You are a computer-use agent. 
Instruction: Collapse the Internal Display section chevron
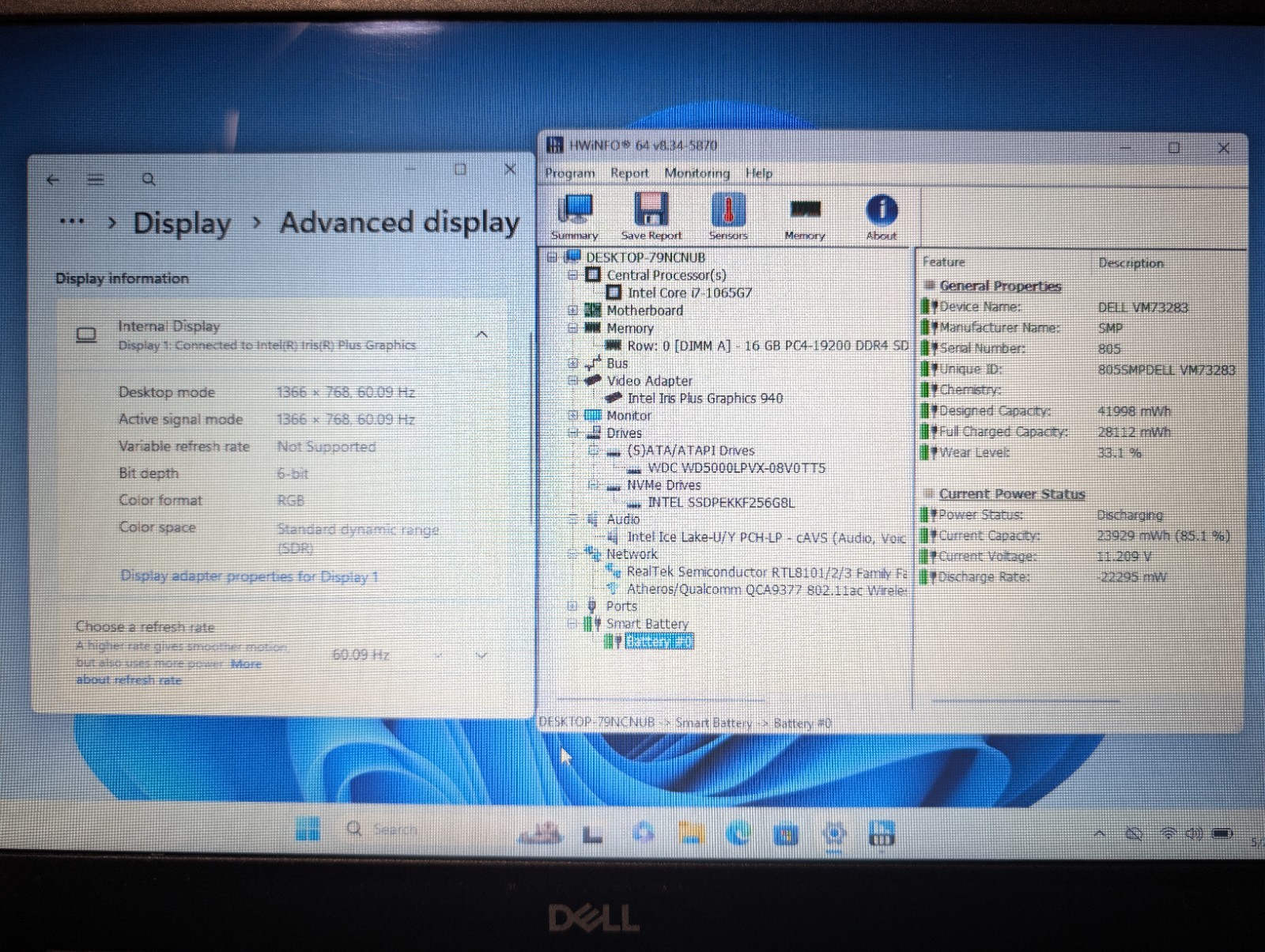(x=481, y=334)
